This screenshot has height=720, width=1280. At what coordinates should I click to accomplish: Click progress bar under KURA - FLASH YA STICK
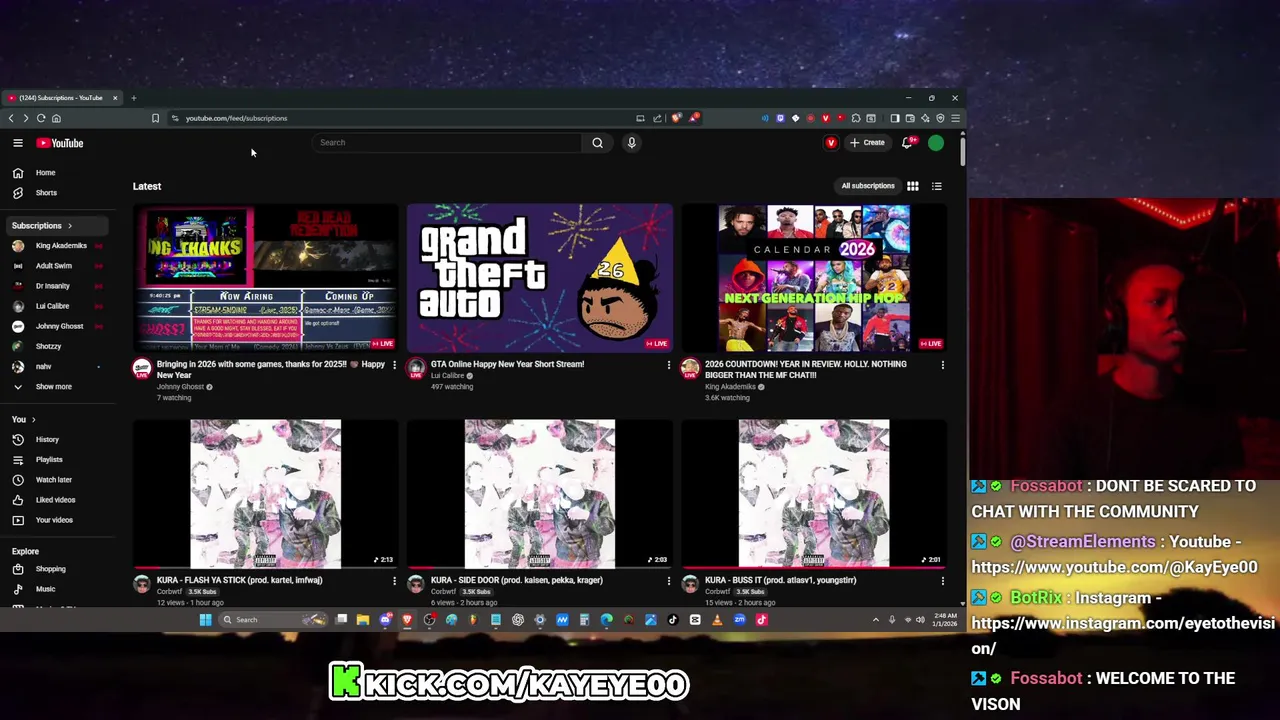point(265,567)
